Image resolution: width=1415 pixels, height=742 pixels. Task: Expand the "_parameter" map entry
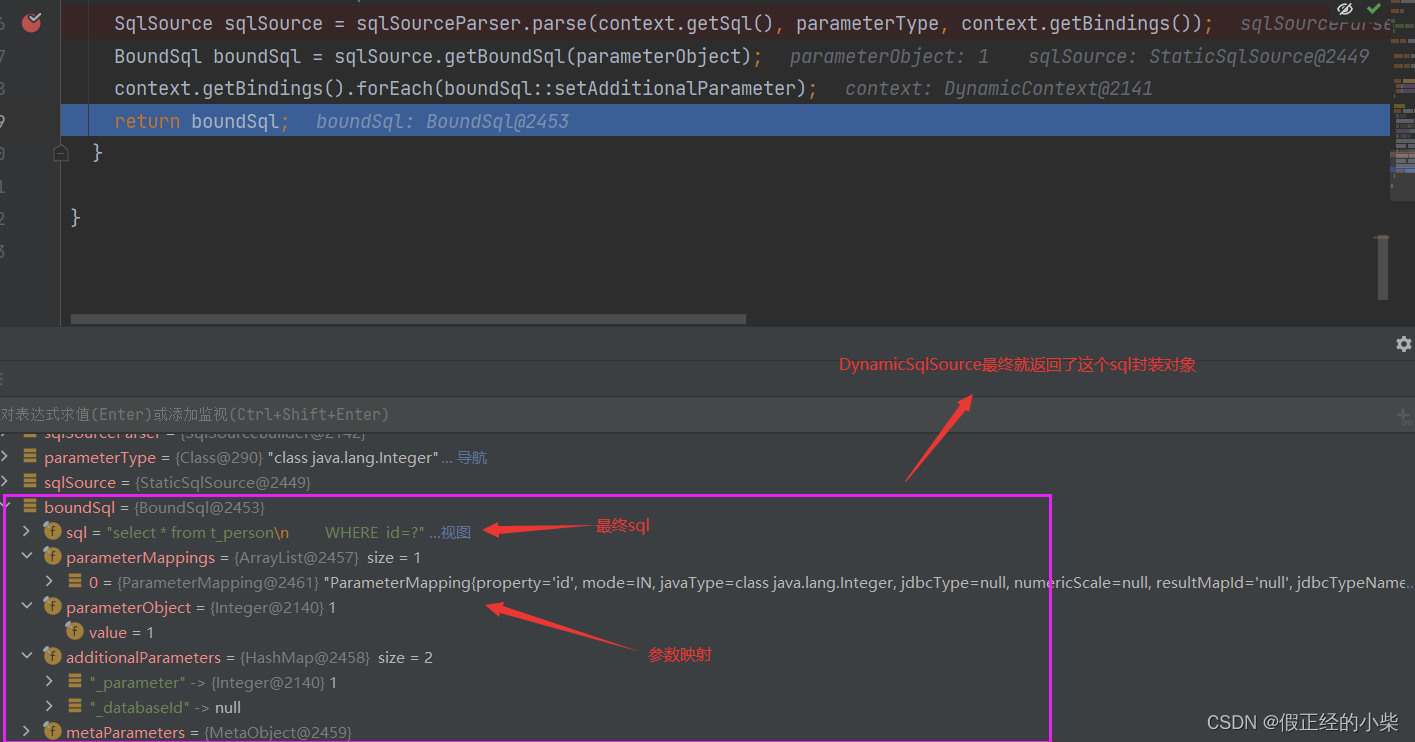tap(49, 682)
